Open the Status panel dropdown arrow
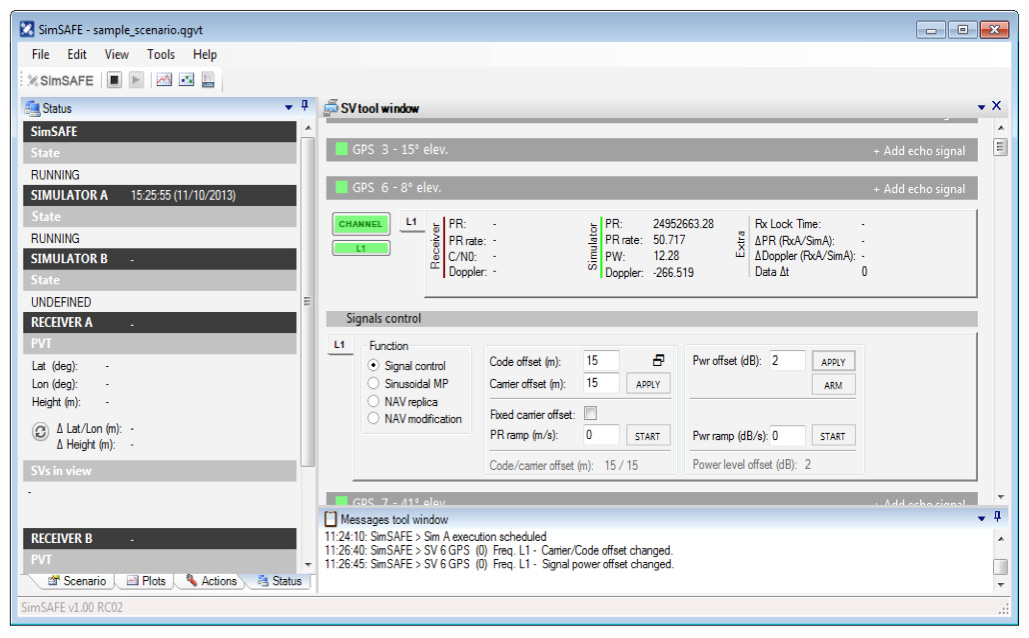Viewport: 1029px width, 638px height. click(289, 106)
